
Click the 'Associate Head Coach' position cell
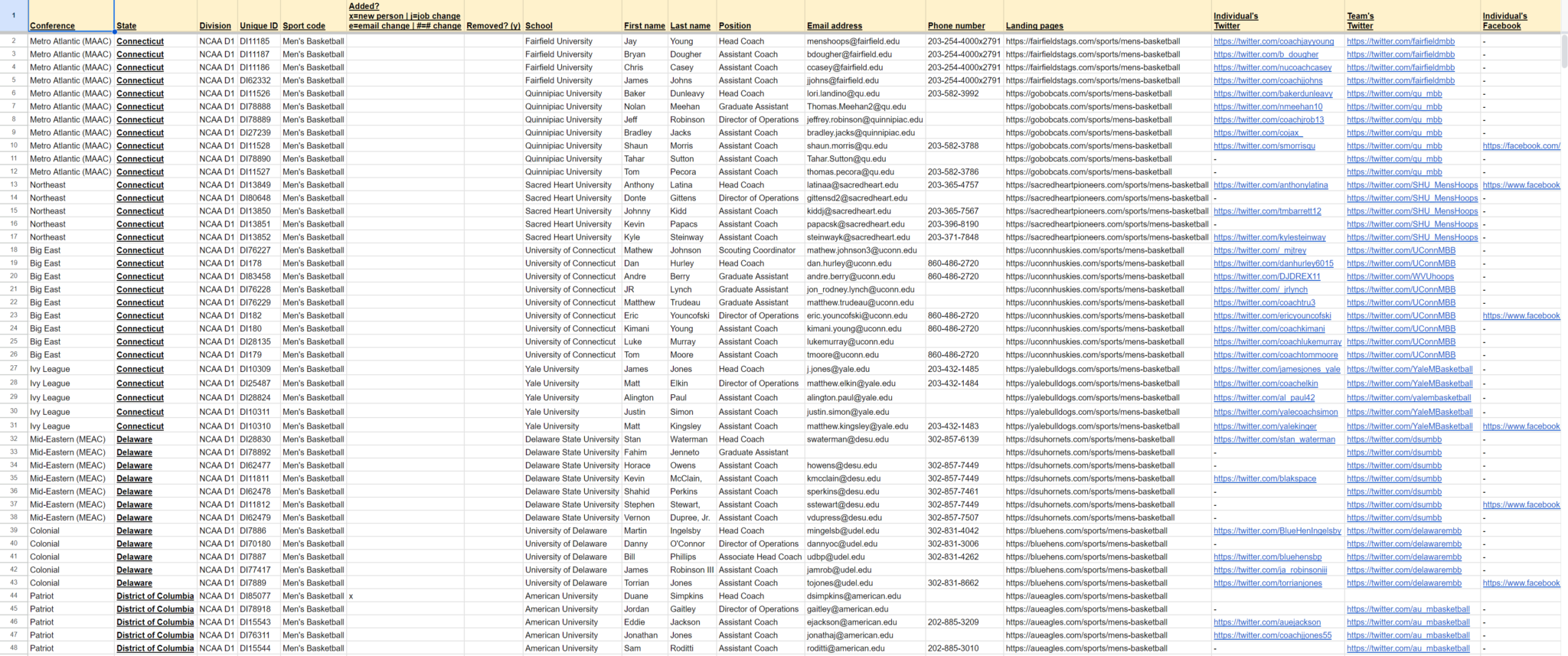pyautogui.click(x=760, y=556)
